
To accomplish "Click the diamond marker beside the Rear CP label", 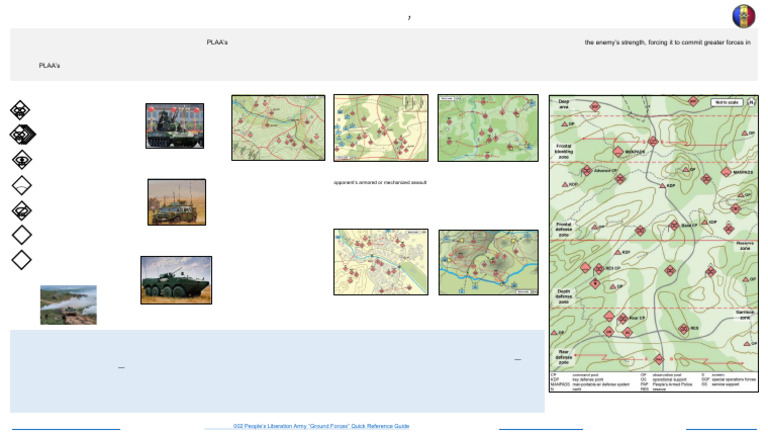I will click(623, 318).
